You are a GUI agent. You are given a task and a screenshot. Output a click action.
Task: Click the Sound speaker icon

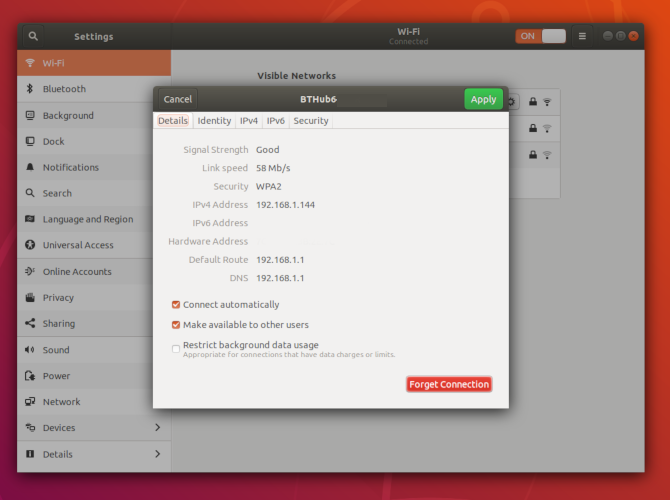(x=30, y=350)
